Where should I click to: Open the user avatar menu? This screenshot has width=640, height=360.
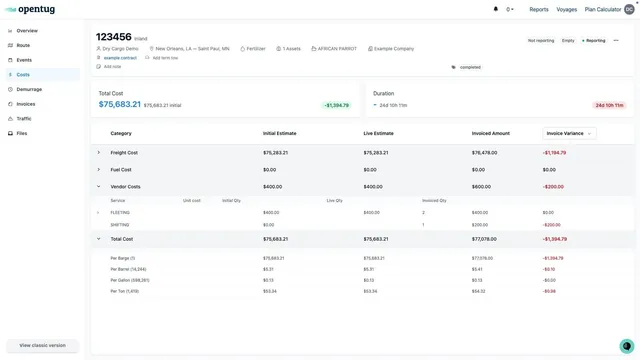point(629,9)
